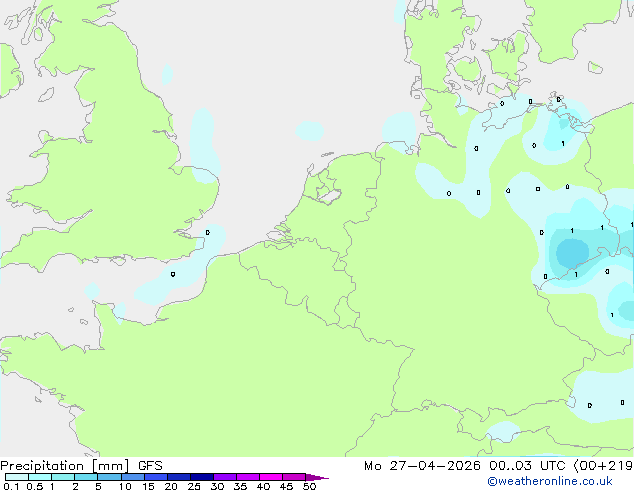The image size is (634, 490).
Task: Click the 15 to 20 mm legend swatch
Action: (155, 477)
